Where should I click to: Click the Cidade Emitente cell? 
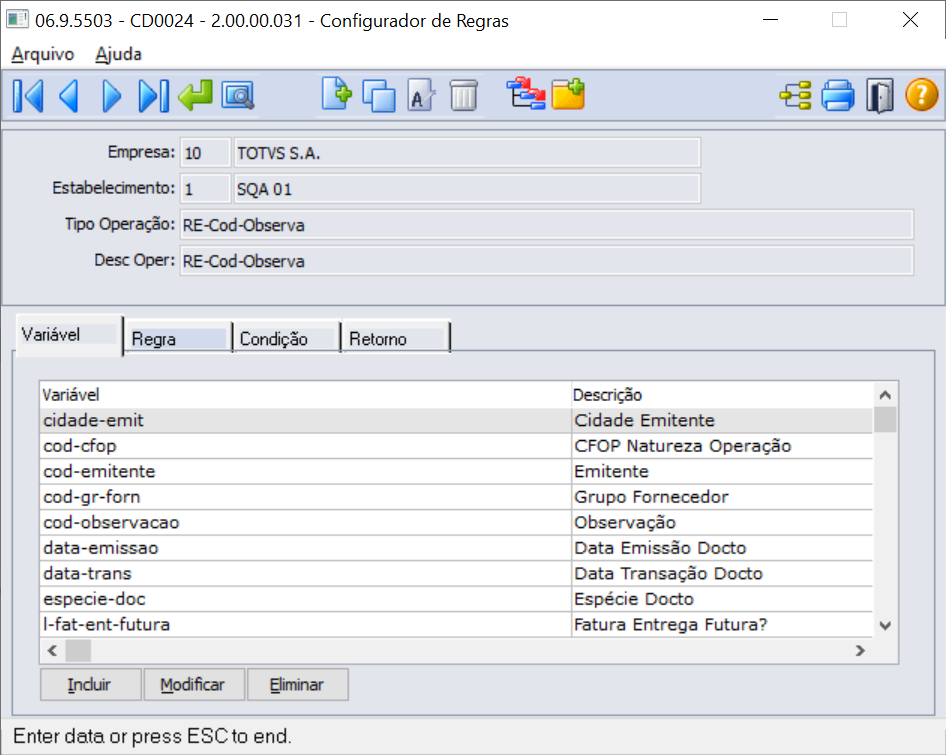point(722,420)
